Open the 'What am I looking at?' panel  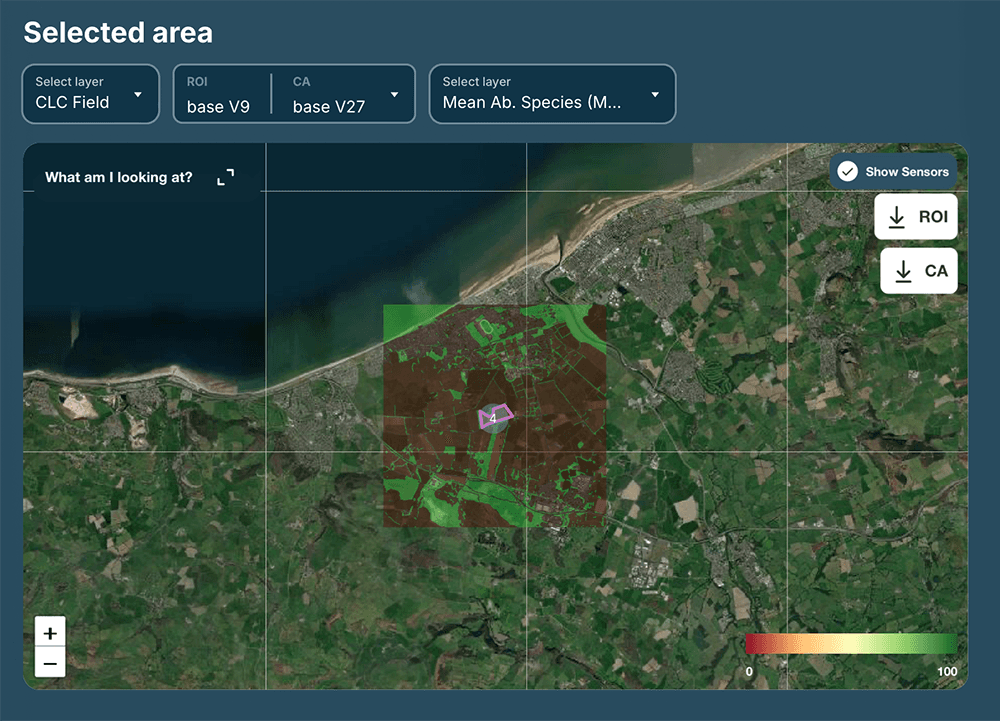pyautogui.click(x=119, y=177)
